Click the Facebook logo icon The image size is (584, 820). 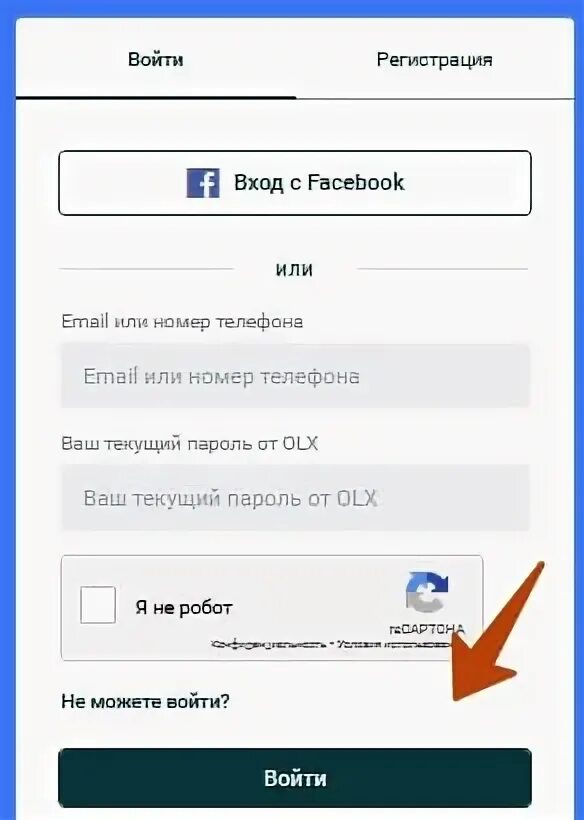(203, 183)
